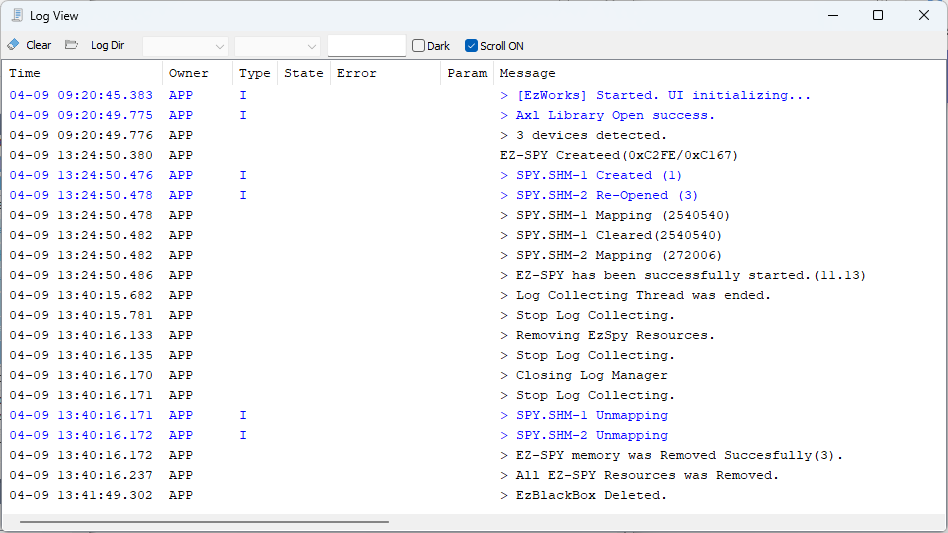Select 'SPY.SHM-2 Mapping (272006)' message
Screen dimensions: 948x533
pyautogui.click(x=611, y=255)
